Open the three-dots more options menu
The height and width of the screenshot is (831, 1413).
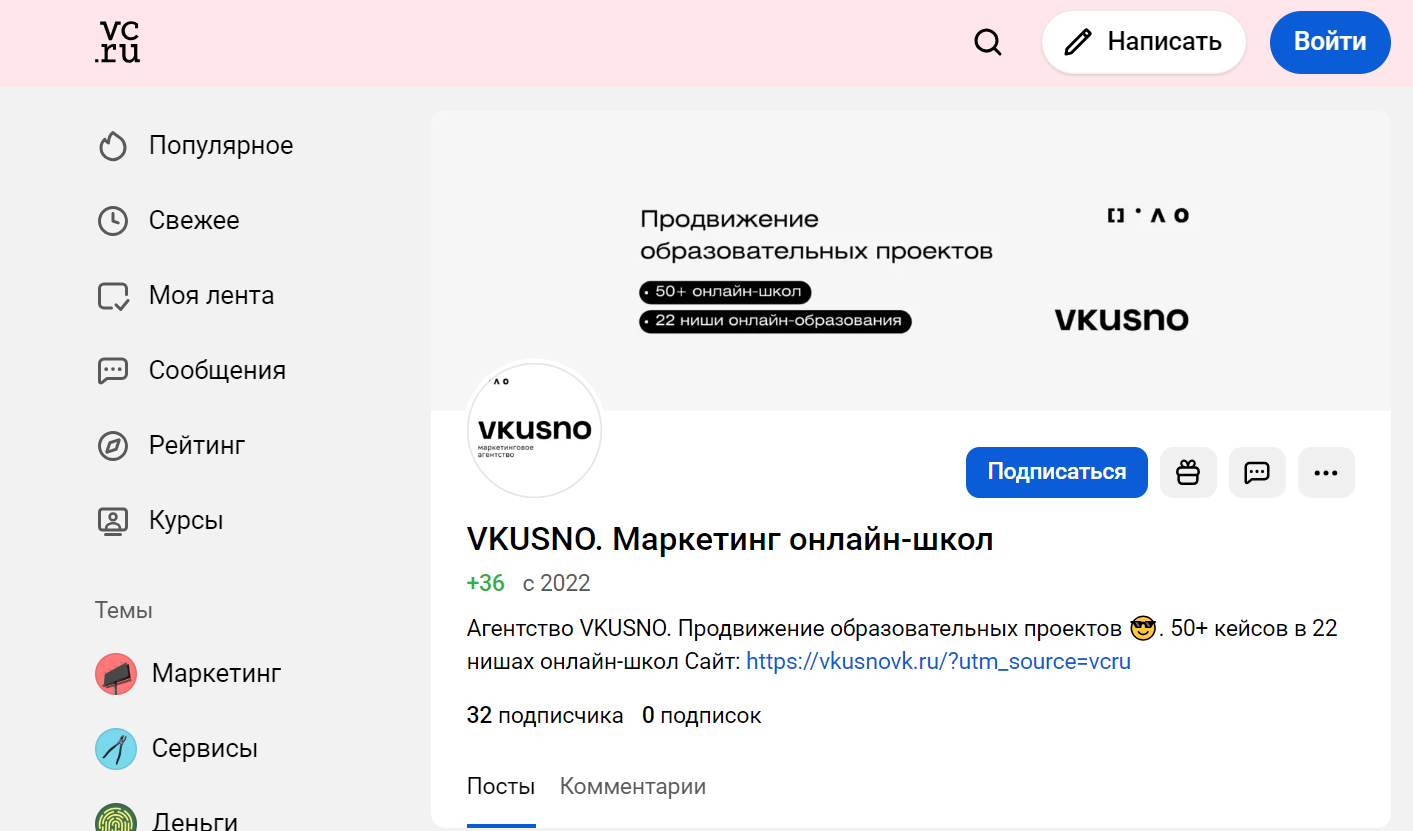pos(1326,472)
